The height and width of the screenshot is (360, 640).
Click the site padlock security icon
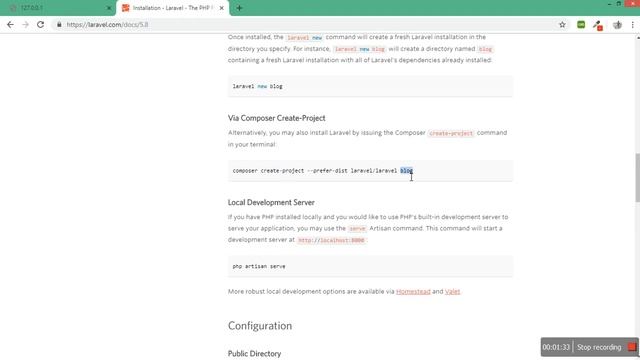59,24
